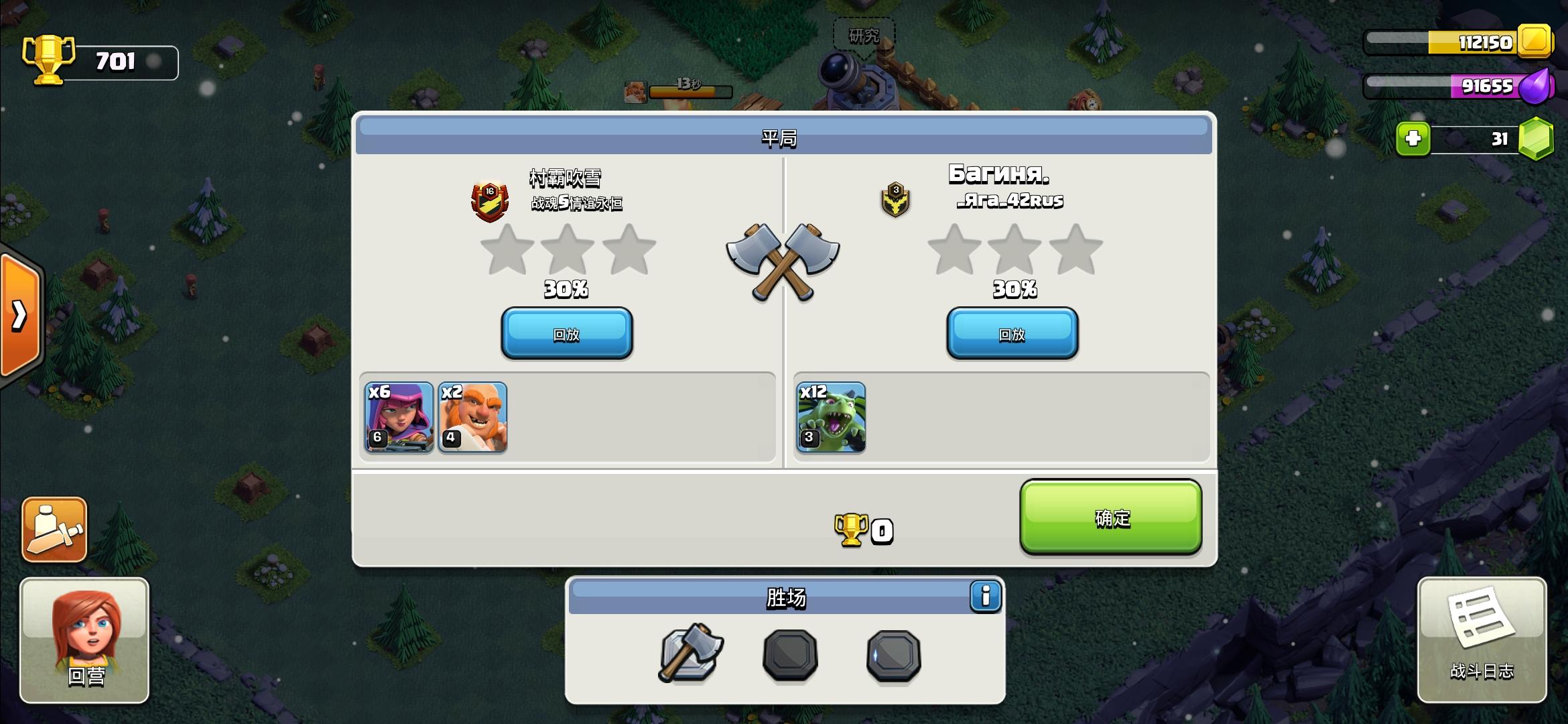Click the 村霸吹雪 clan badge
The height and width of the screenshot is (724, 1568).
[x=490, y=202]
